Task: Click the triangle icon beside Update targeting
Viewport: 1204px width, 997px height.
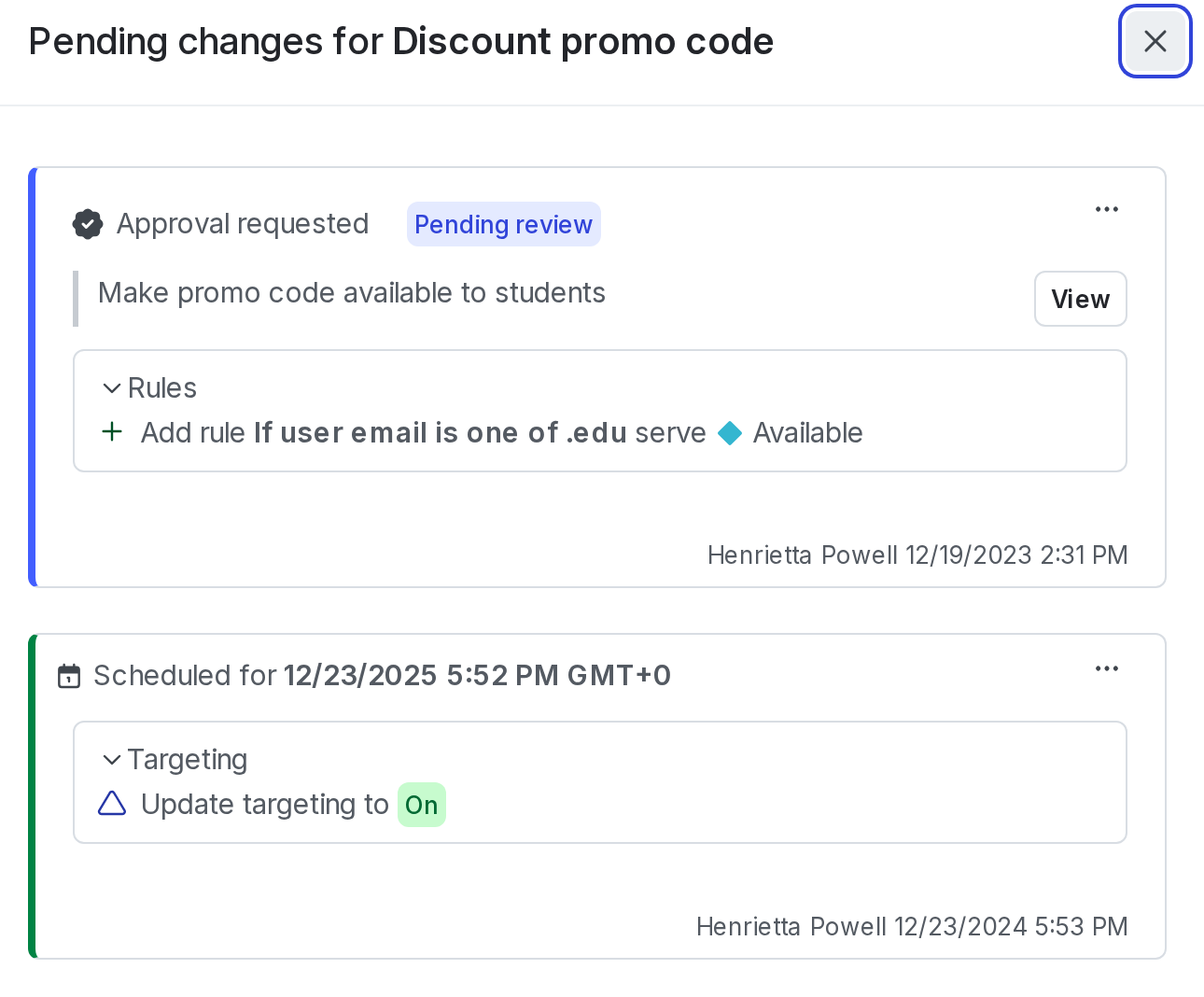Action: pyautogui.click(x=112, y=804)
